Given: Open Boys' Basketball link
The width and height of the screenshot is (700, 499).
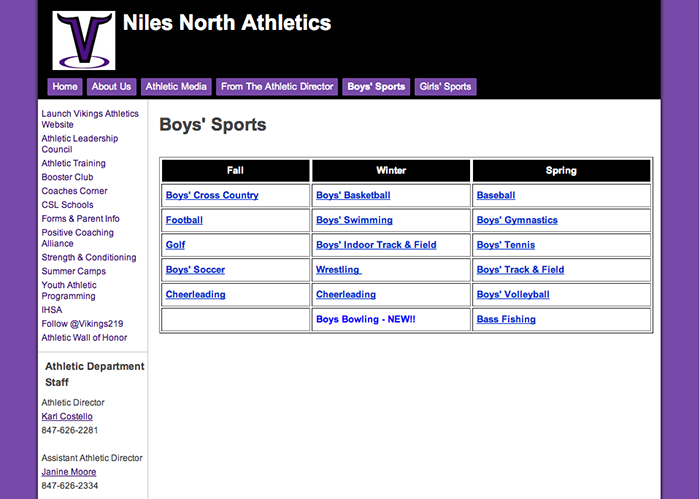Looking at the screenshot, I should click(x=353, y=195).
